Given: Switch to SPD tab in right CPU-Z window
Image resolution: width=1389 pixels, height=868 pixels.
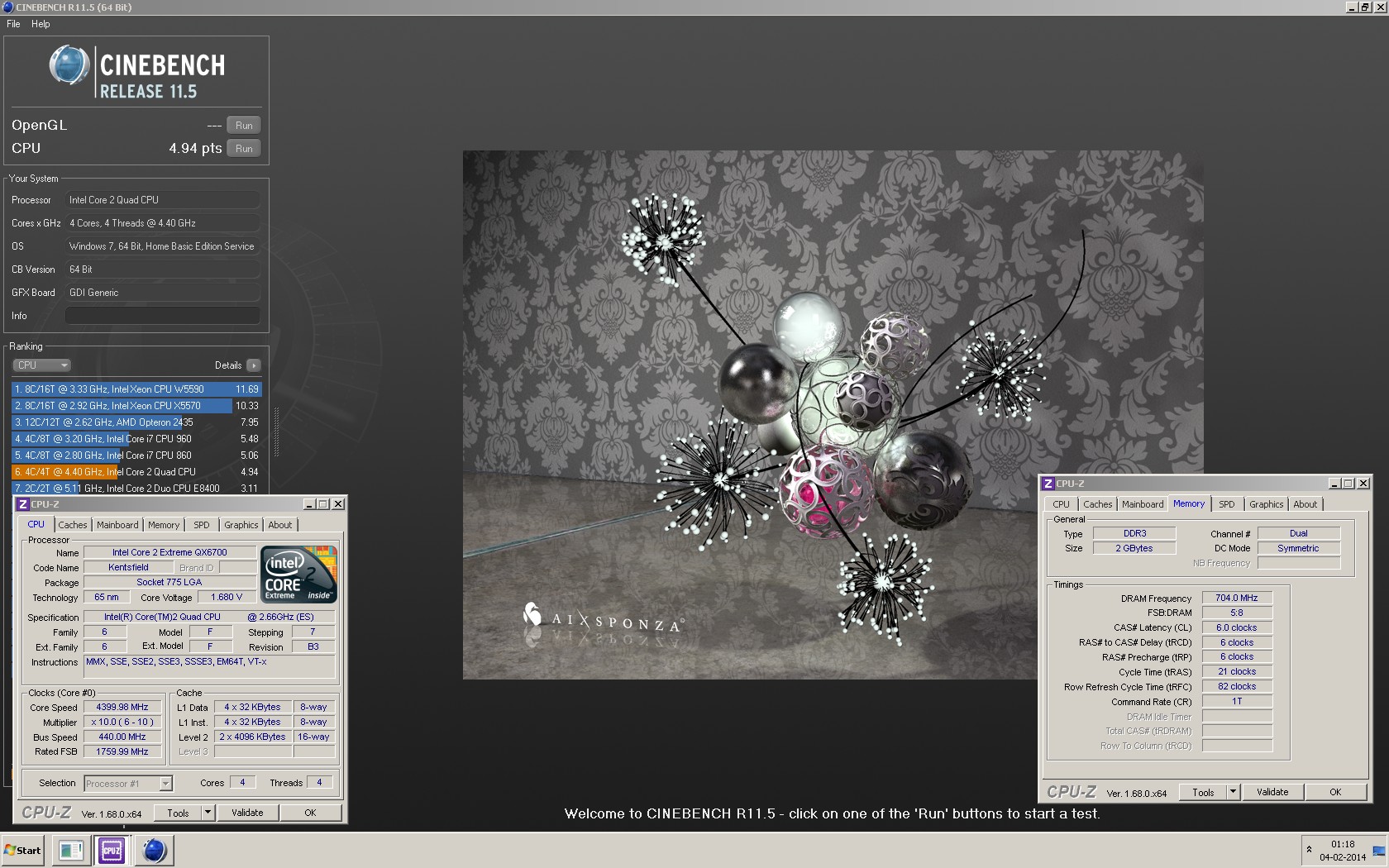Looking at the screenshot, I should coord(1227,505).
